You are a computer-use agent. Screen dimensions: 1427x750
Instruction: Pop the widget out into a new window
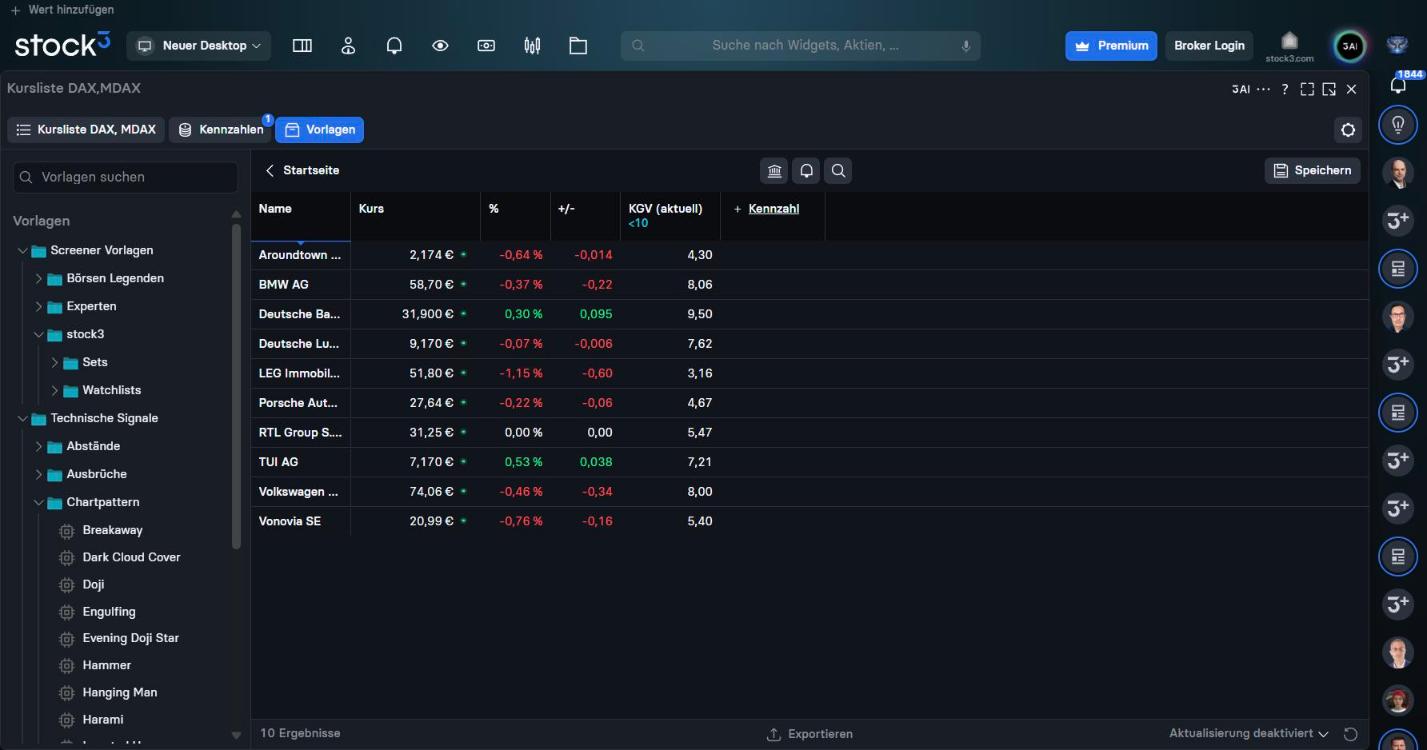coord(1329,89)
